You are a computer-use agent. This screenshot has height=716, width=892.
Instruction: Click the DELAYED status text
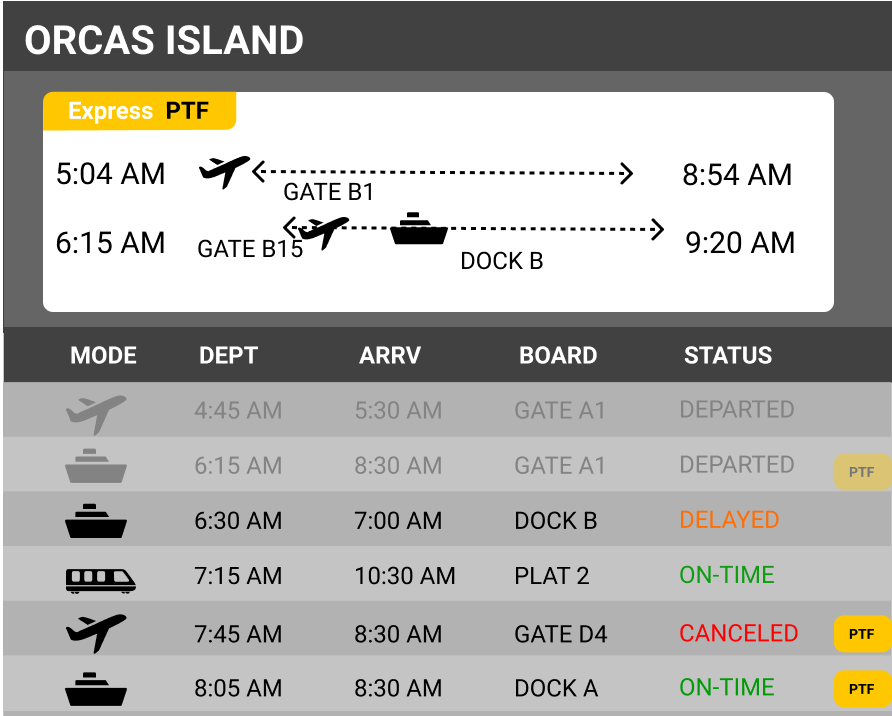coord(729,520)
